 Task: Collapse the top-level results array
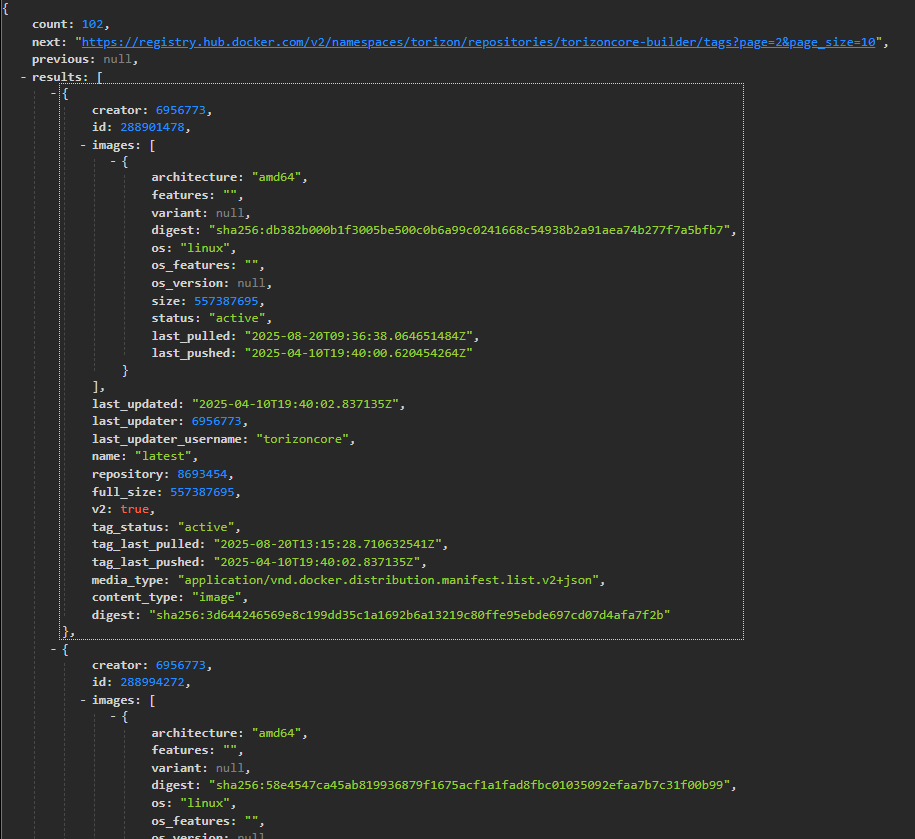click(24, 77)
